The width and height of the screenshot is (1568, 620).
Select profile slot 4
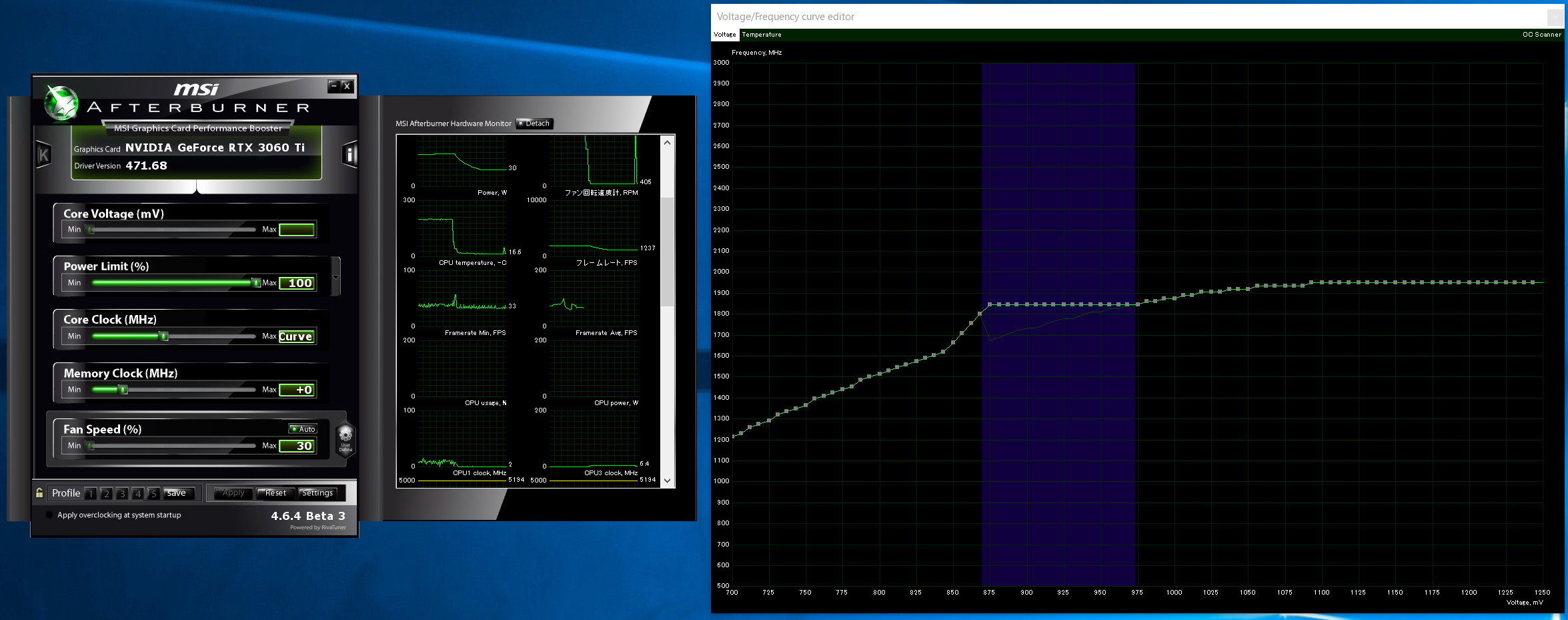(x=138, y=494)
